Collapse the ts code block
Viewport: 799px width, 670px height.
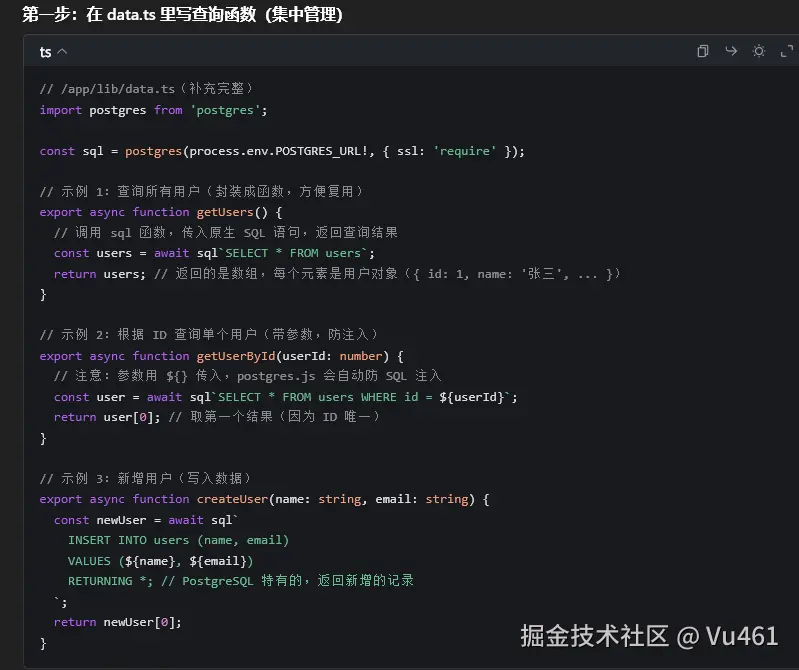63,51
